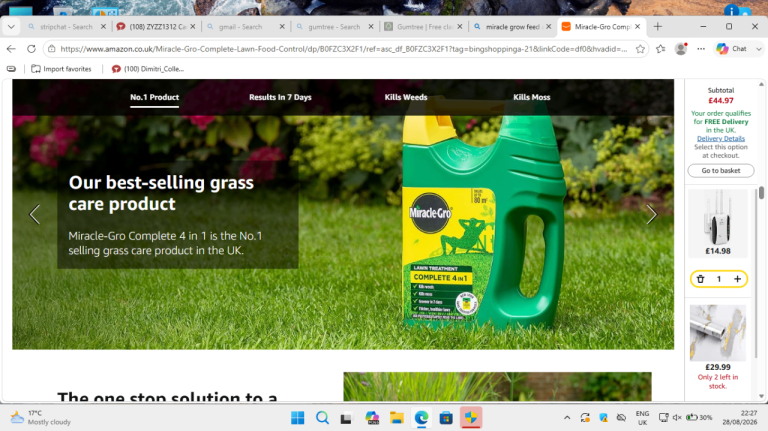Viewport: 768px width, 431px height.
Task: Click the favorites bar toggle icon
Action: (x=11, y=69)
